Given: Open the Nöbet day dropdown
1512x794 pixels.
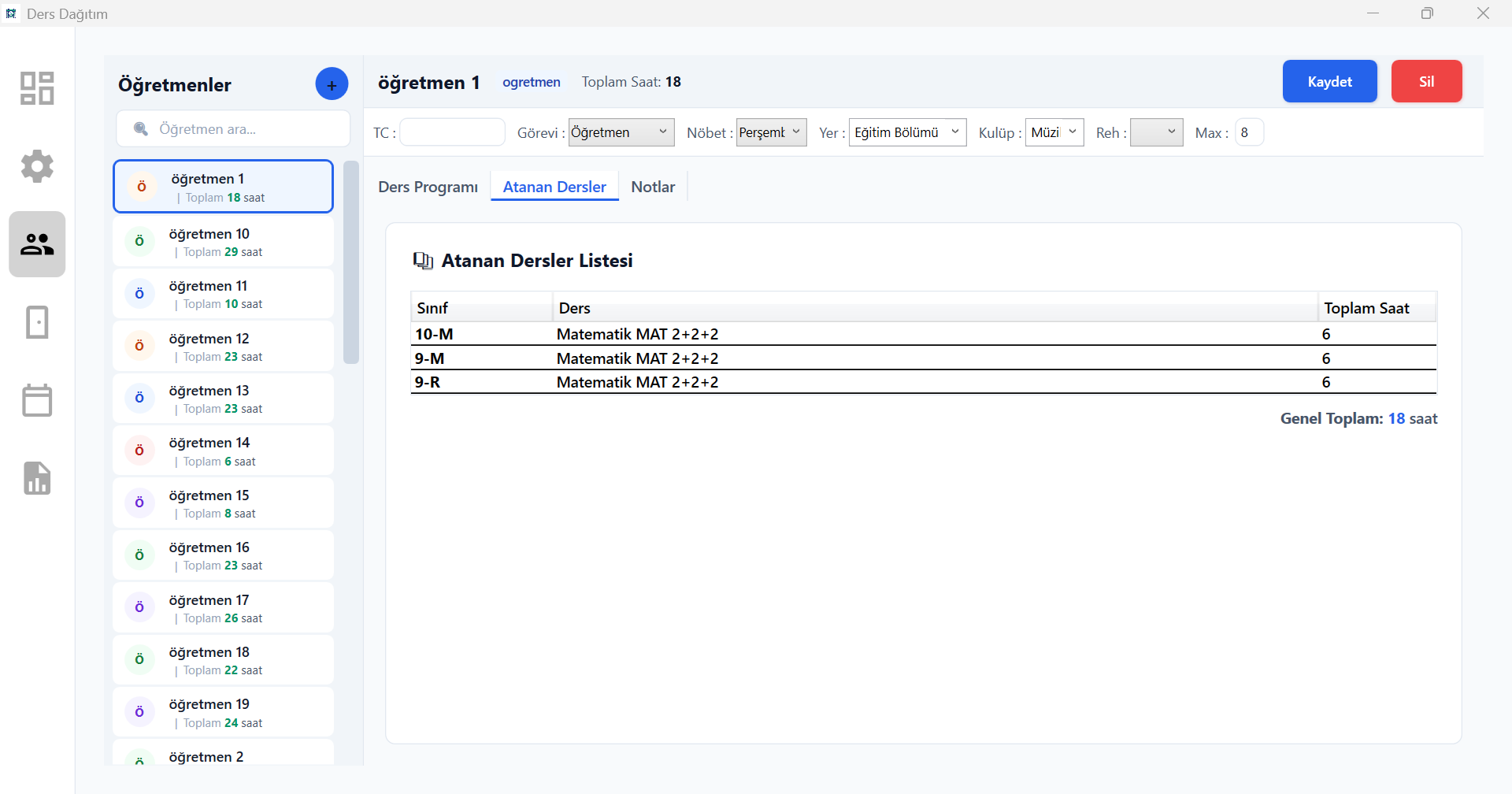Looking at the screenshot, I should tap(771, 132).
